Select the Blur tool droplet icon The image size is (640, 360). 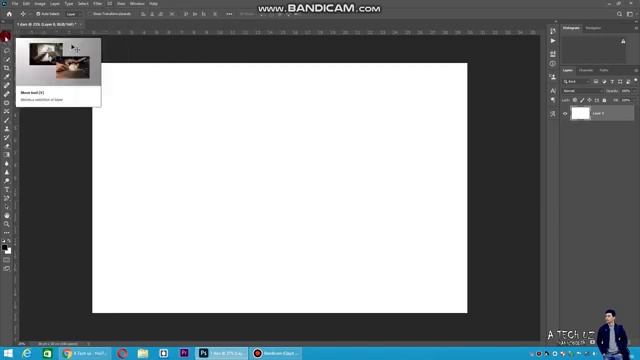[x=7, y=163]
